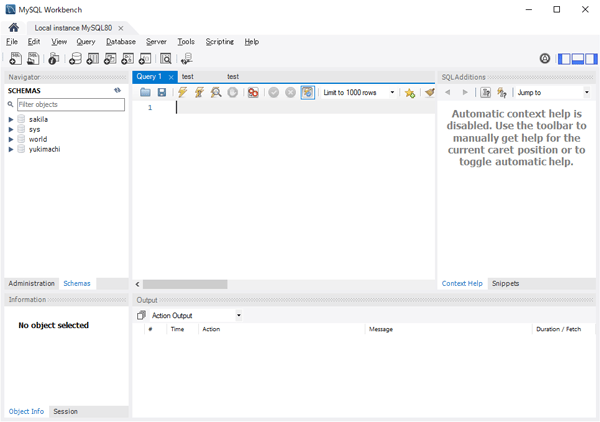Click the beautify query broom icon
This screenshot has height=422, width=600.
(429, 92)
